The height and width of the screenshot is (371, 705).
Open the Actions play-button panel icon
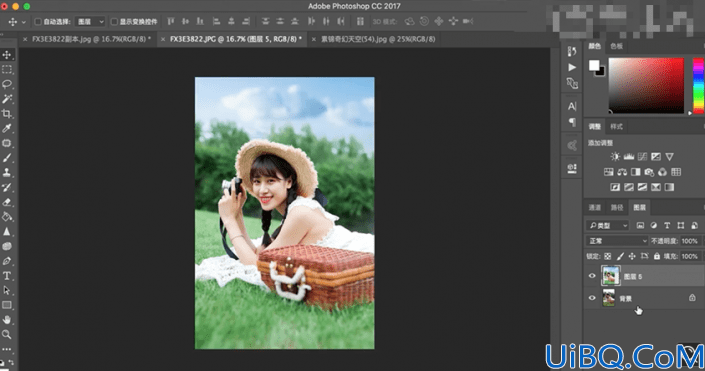tap(572, 67)
